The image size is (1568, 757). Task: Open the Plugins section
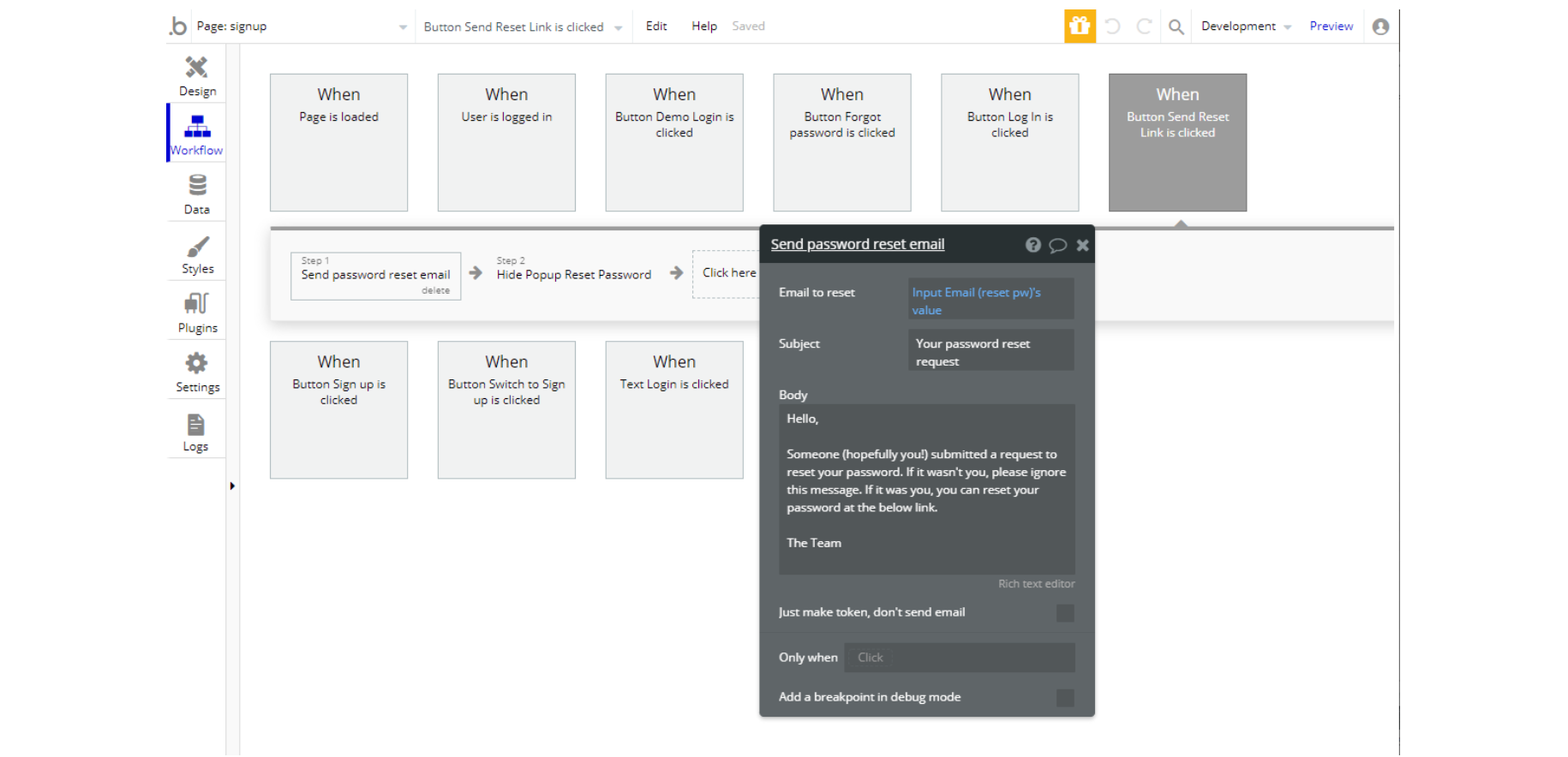tap(197, 313)
